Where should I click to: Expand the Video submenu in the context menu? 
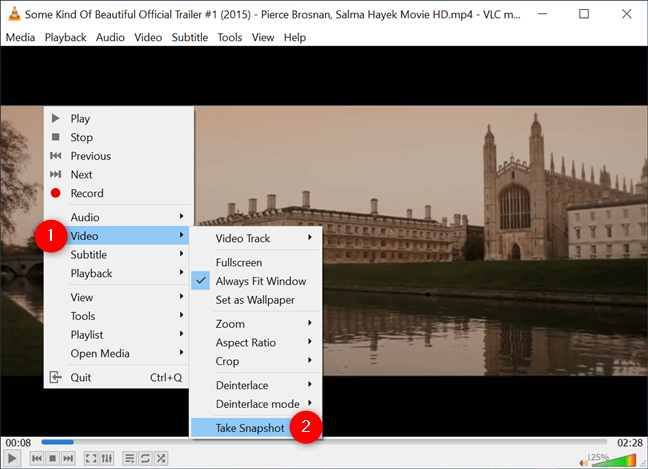click(119, 236)
